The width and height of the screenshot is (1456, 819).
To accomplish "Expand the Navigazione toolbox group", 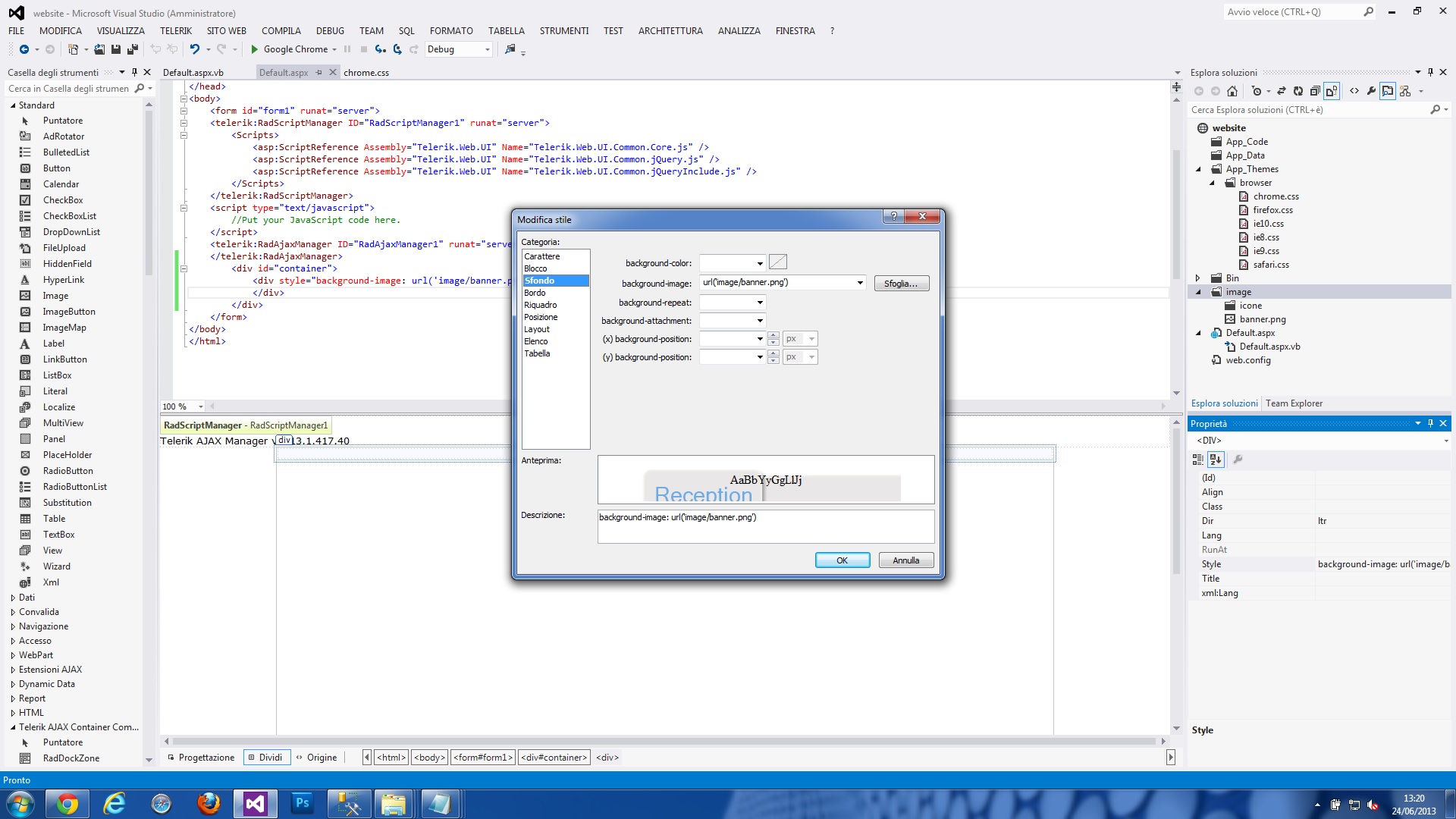I will coord(13,626).
